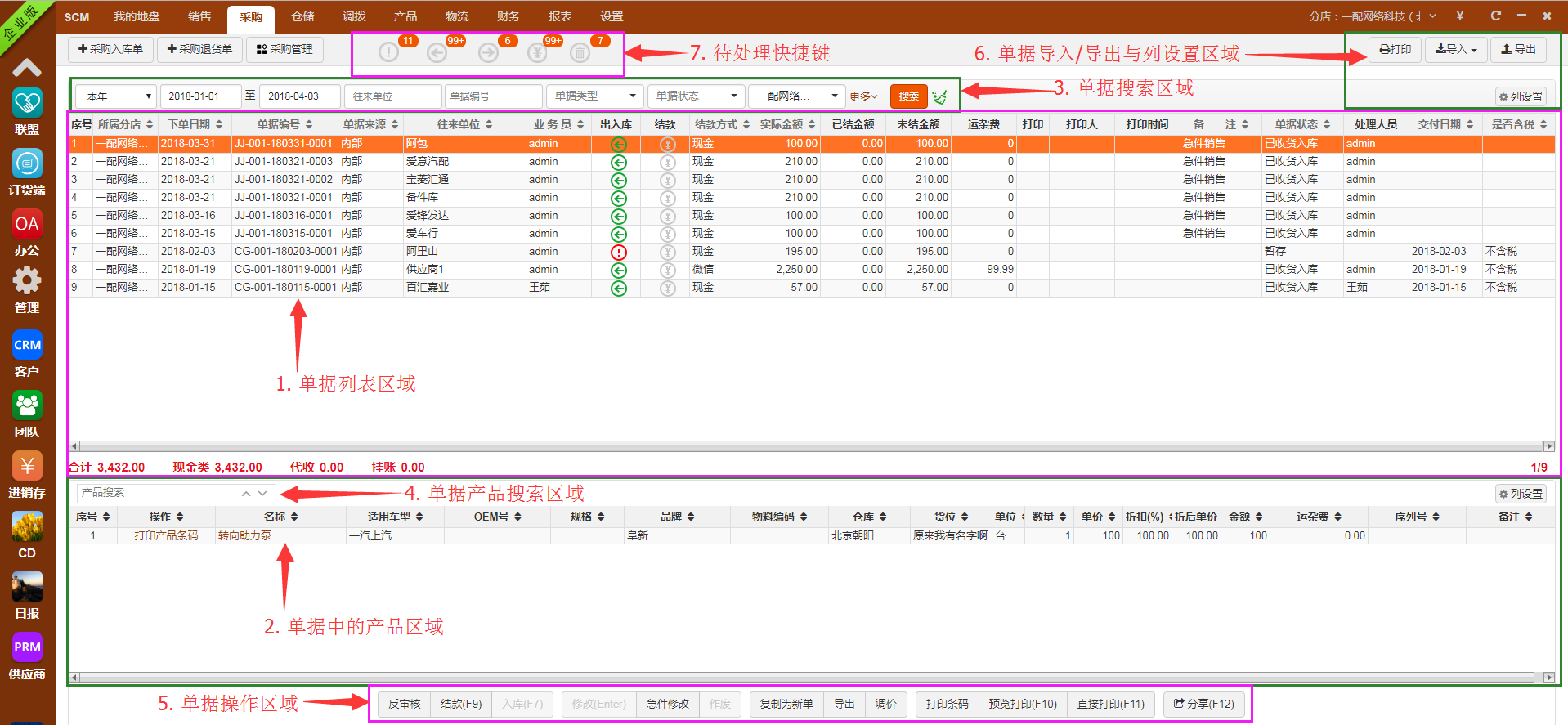Sort the list by 下单日期 column
The height and width of the screenshot is (725, 1568).
195,124
